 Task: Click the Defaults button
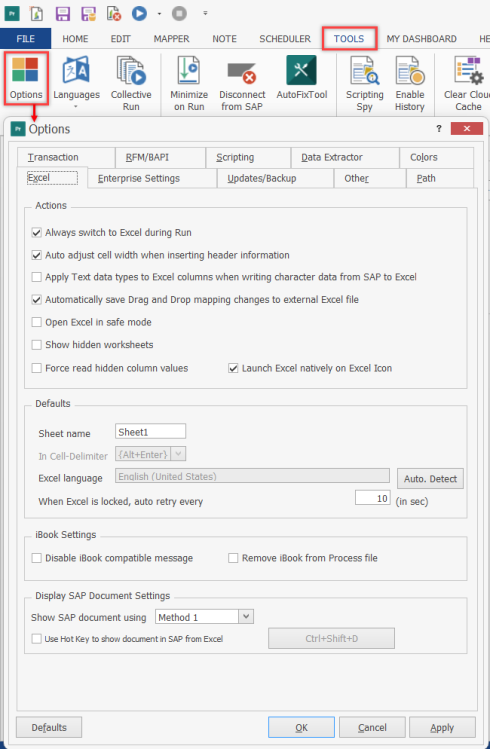pos(49,727)
